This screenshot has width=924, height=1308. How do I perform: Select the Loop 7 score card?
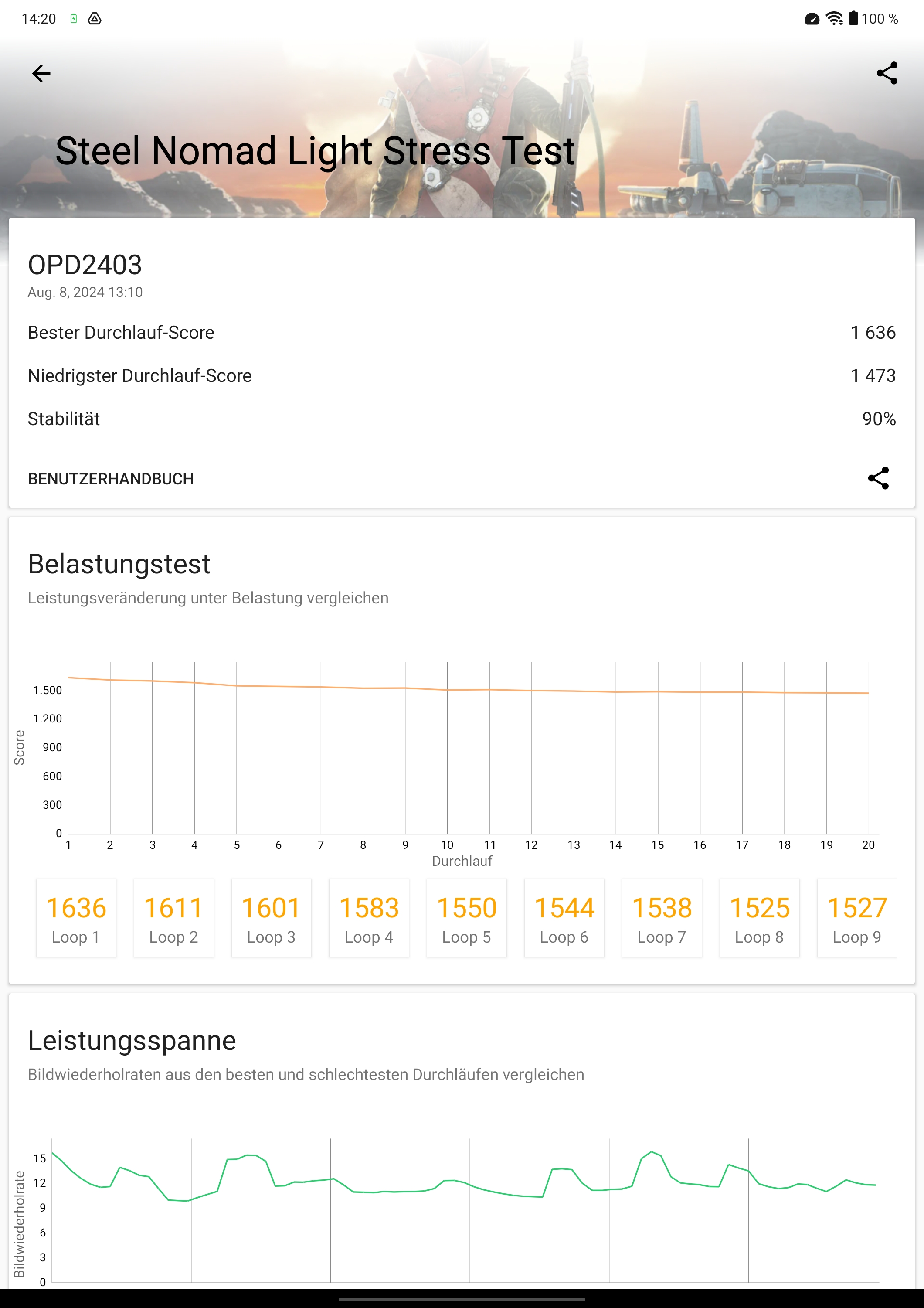coord(662,918)
